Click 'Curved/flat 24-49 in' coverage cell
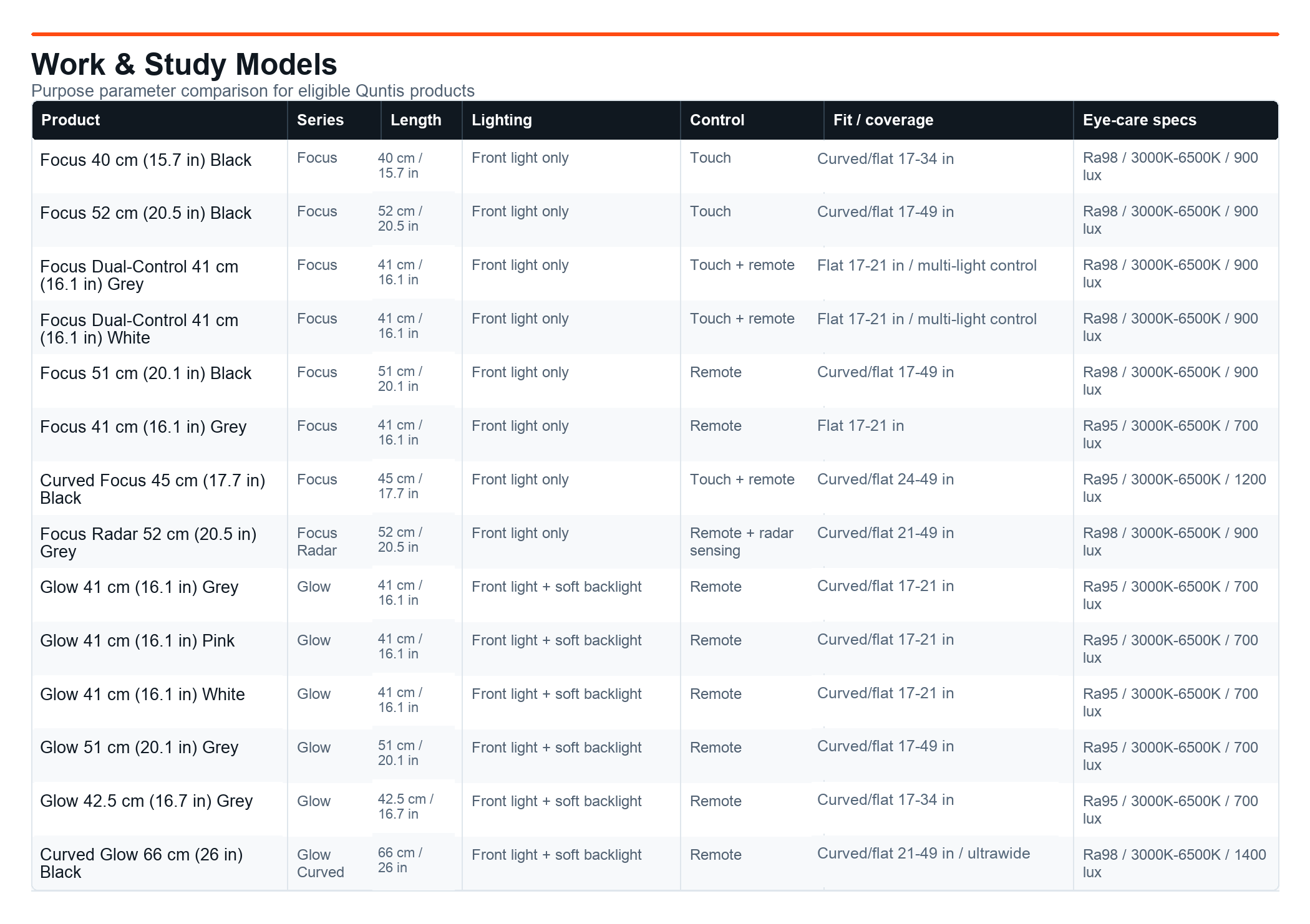 (886, 479)
